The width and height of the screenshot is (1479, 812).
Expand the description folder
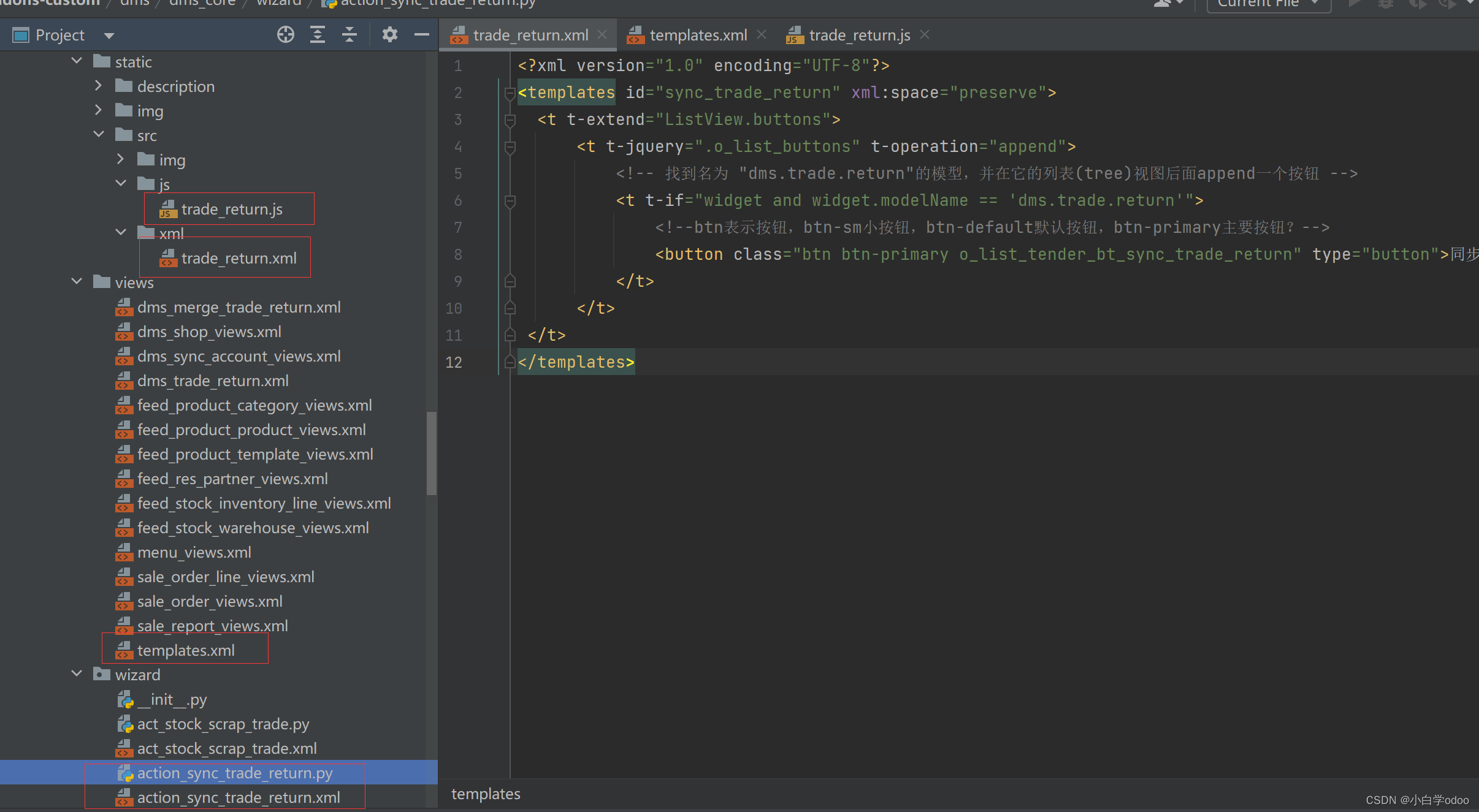[x=98, y=86]
